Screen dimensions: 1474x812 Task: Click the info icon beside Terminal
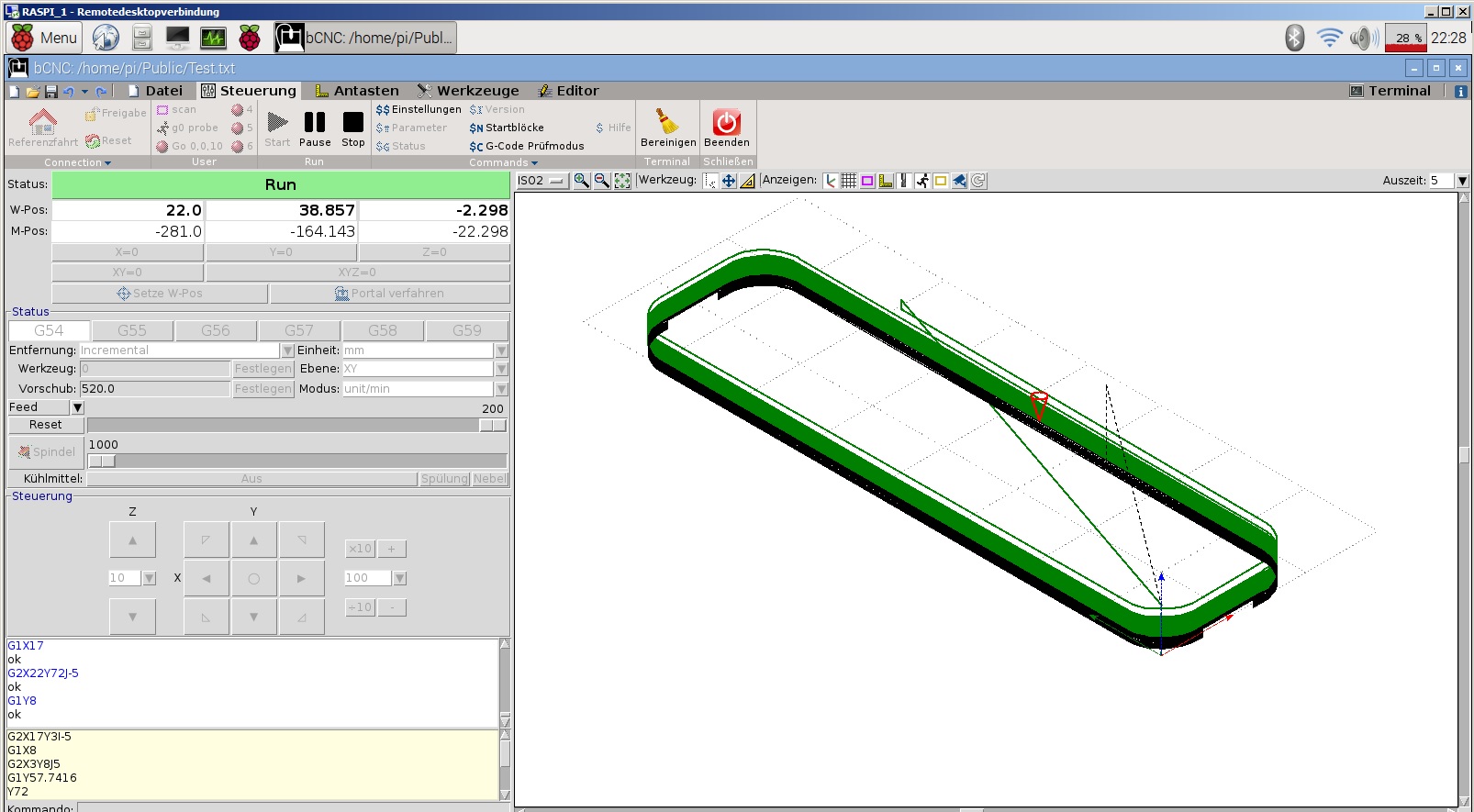(x=1460, y=91)
